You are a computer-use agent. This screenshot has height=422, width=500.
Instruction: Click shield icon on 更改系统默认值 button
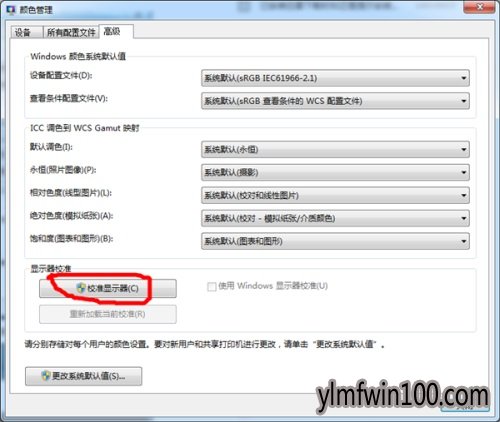point(46,376)
